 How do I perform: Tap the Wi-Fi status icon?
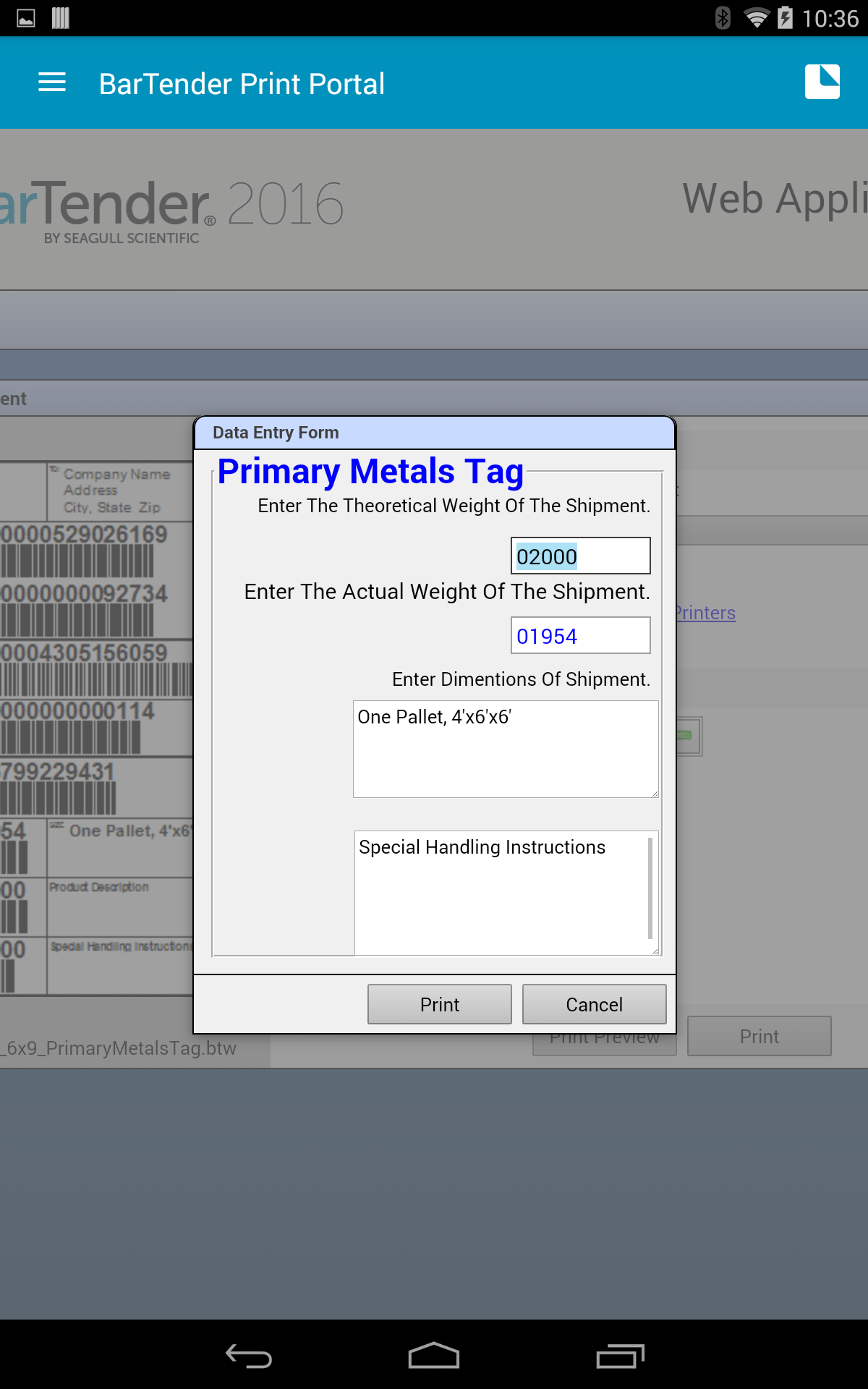tap(756, 18)
